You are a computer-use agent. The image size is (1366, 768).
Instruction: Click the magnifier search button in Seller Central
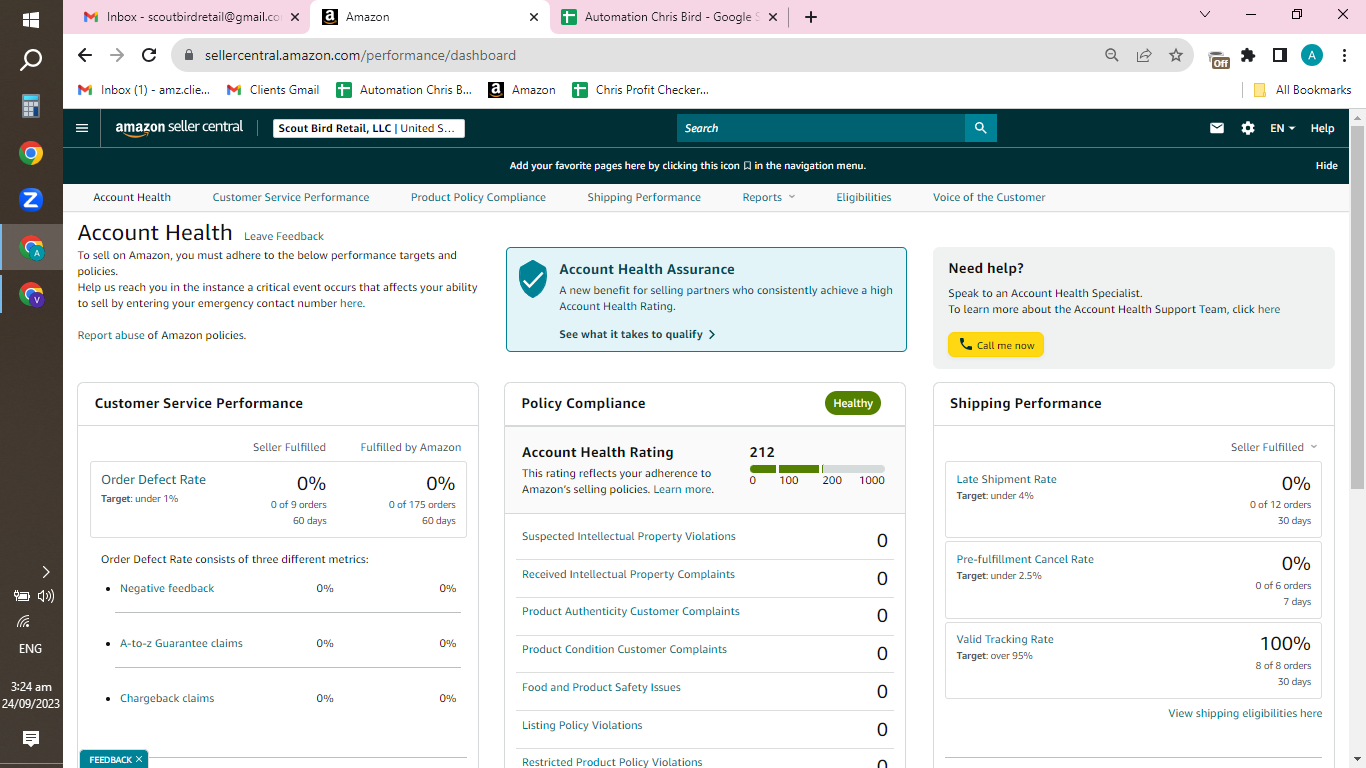pos(981,128)
